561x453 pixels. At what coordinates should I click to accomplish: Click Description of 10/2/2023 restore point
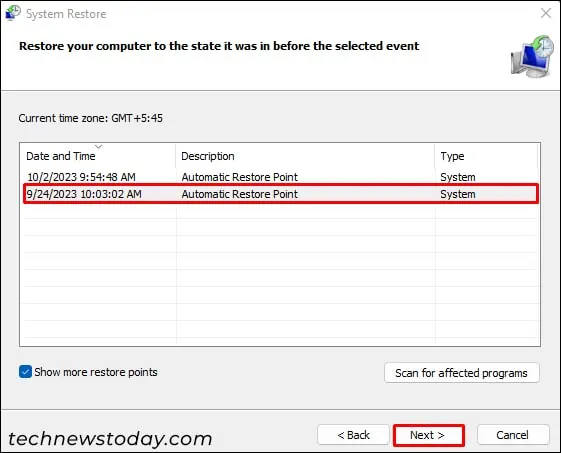[x=239, y=177]
